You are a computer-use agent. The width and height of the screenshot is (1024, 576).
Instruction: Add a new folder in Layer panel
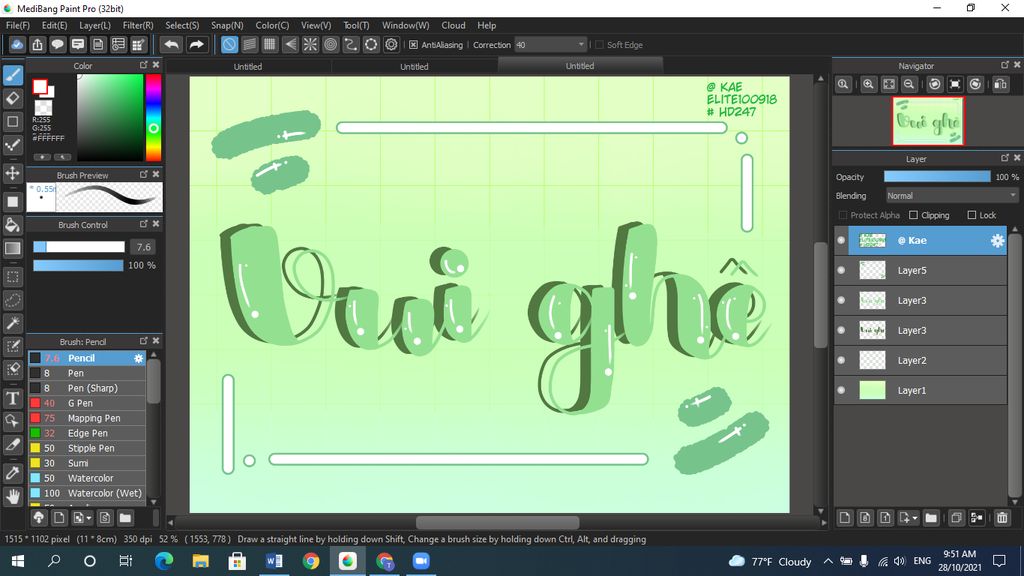(x=931, y=518)
